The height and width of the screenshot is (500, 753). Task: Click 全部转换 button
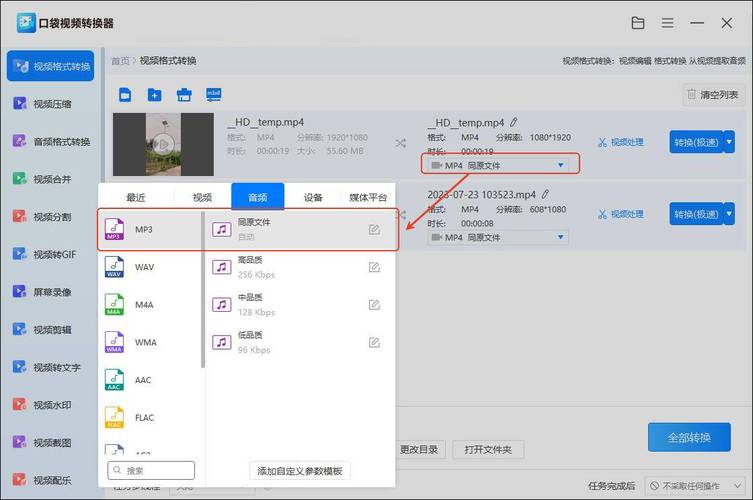689,437
